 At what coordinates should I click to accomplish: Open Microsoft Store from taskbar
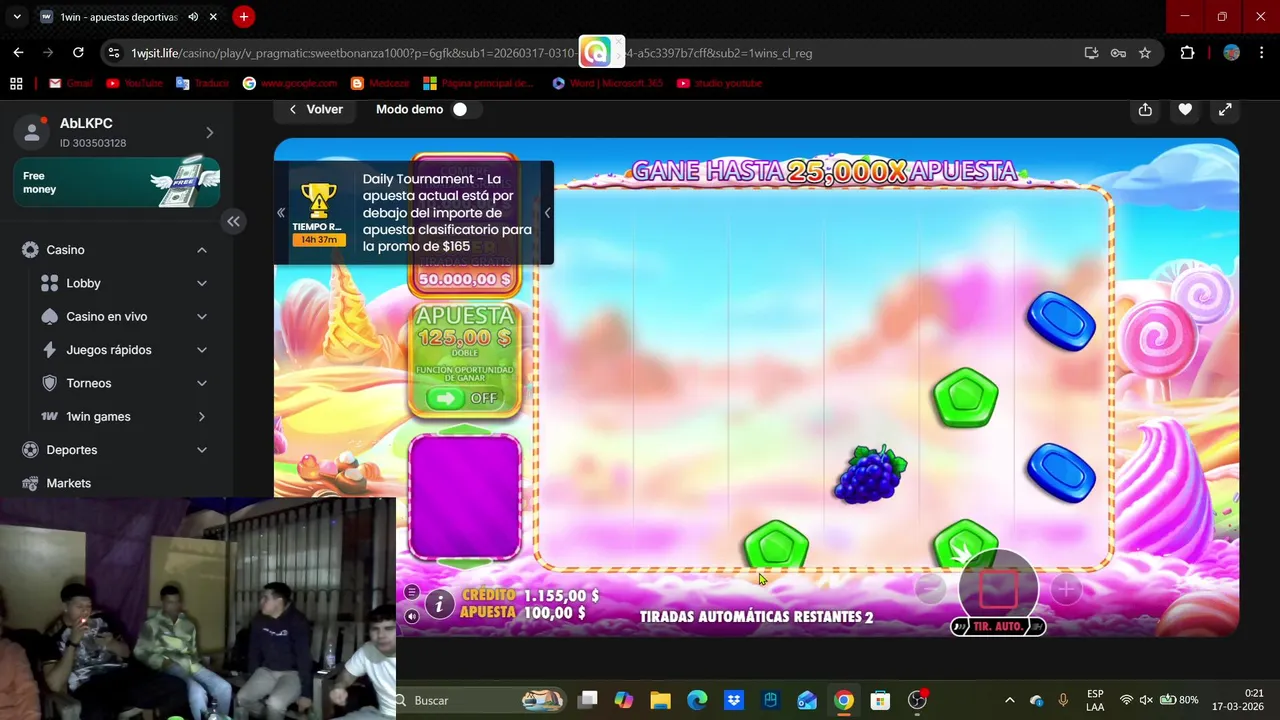tap(880, 700)
